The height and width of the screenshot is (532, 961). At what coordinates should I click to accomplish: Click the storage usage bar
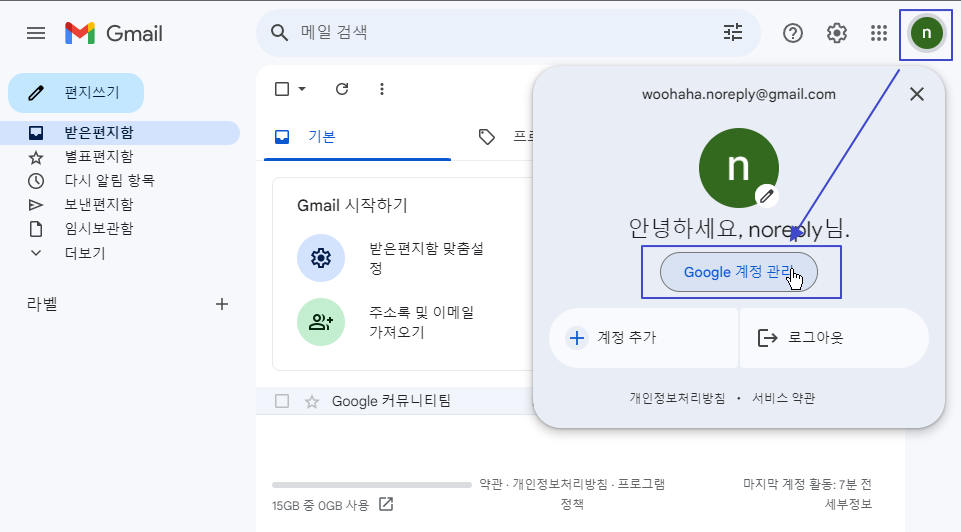[372, 485]
